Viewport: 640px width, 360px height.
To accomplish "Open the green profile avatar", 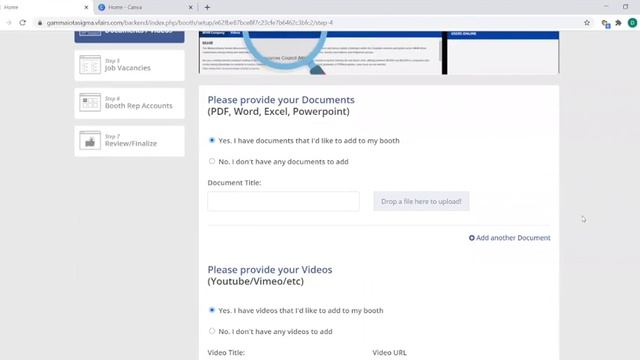I will (x=632, y=23).
